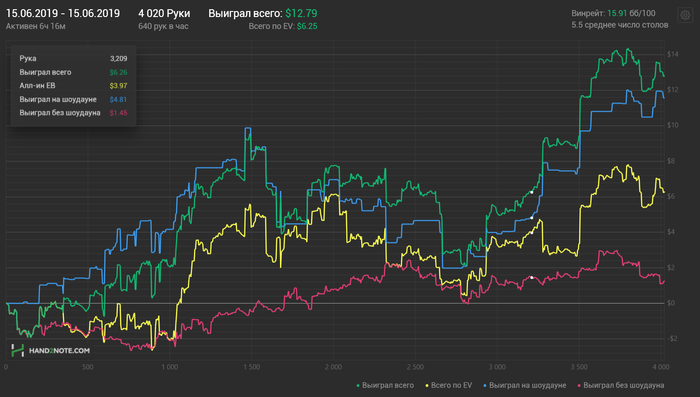Click tooltip 'Выиграл без шоудауна $1.45' row
This screenshot has height=397, width=700.
click(73, 113)
